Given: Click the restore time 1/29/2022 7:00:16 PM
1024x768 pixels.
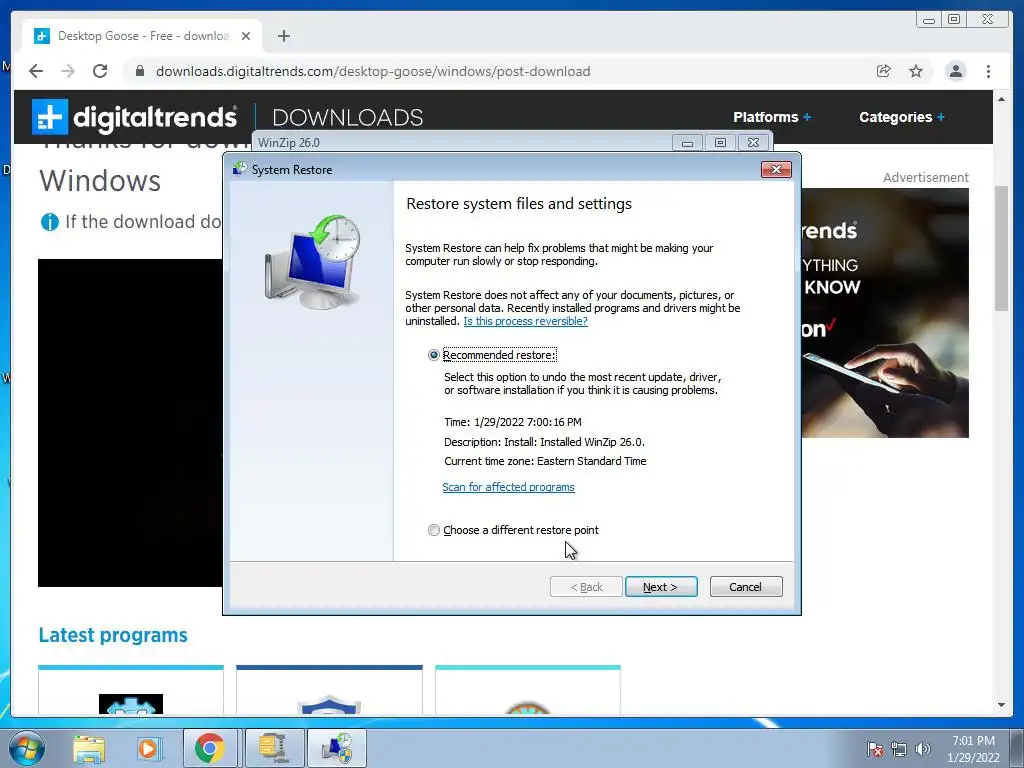Looking at the screenshot, I should pyautogui.click(x=528, y=423).
